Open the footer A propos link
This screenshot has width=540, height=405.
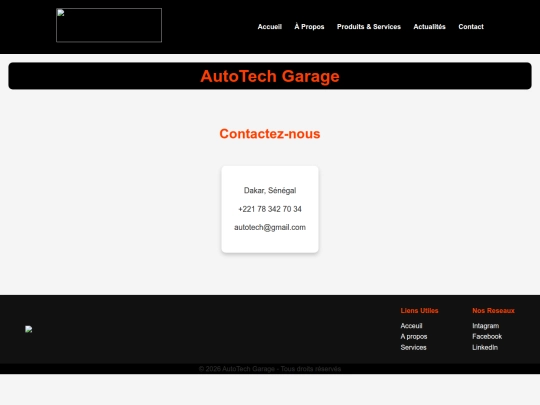(414, 336)
